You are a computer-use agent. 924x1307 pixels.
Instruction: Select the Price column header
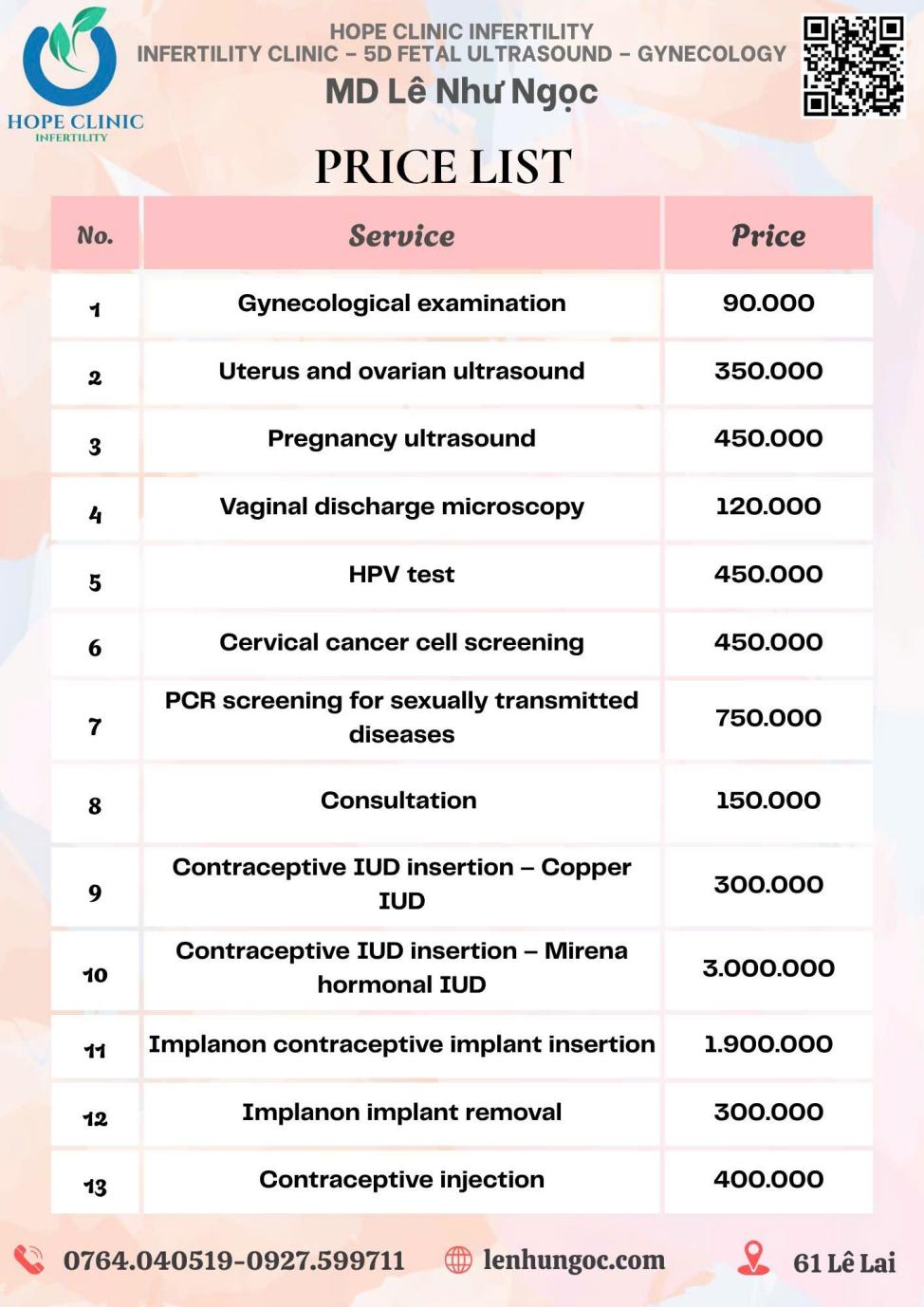tap(768, 234)
